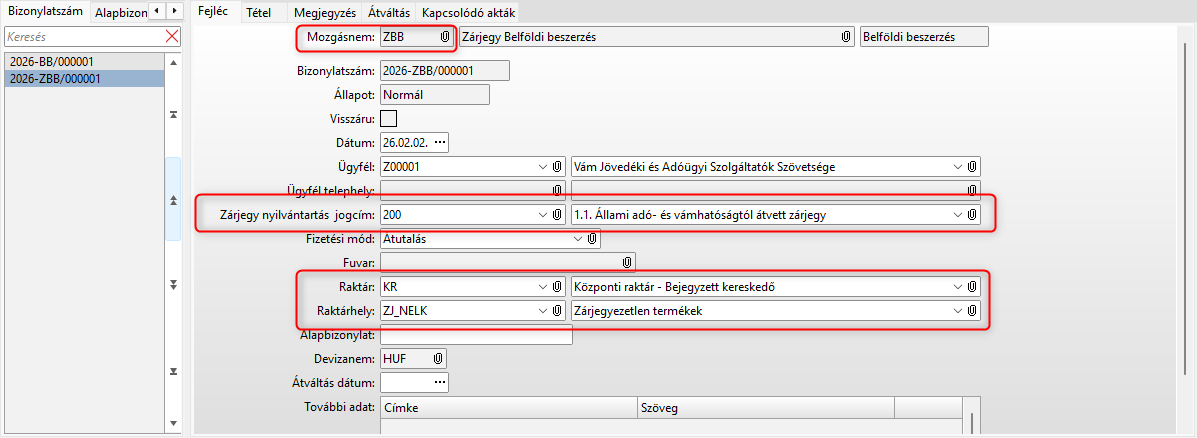1197x438 pixels.
Task: Jump to last record in list navigator
Action: coord(173,371)
